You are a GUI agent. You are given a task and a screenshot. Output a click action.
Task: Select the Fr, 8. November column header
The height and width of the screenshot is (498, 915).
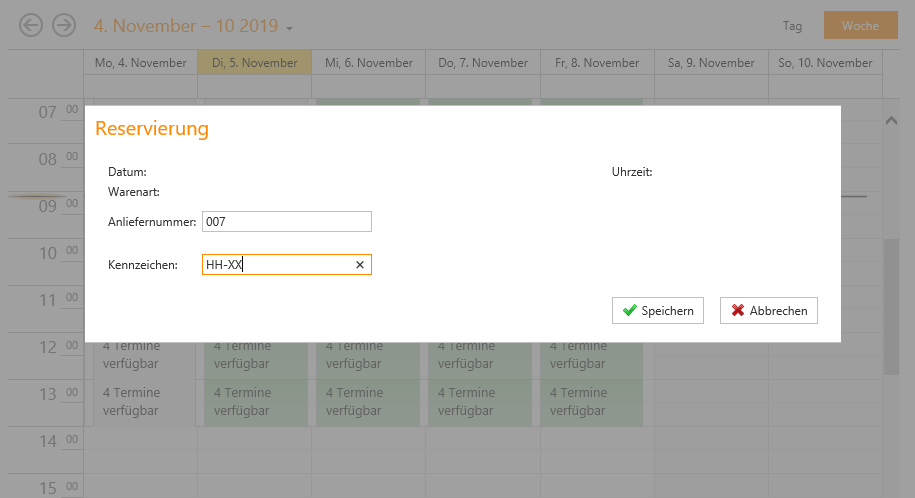pyautogui.click(x=597, y=62)
